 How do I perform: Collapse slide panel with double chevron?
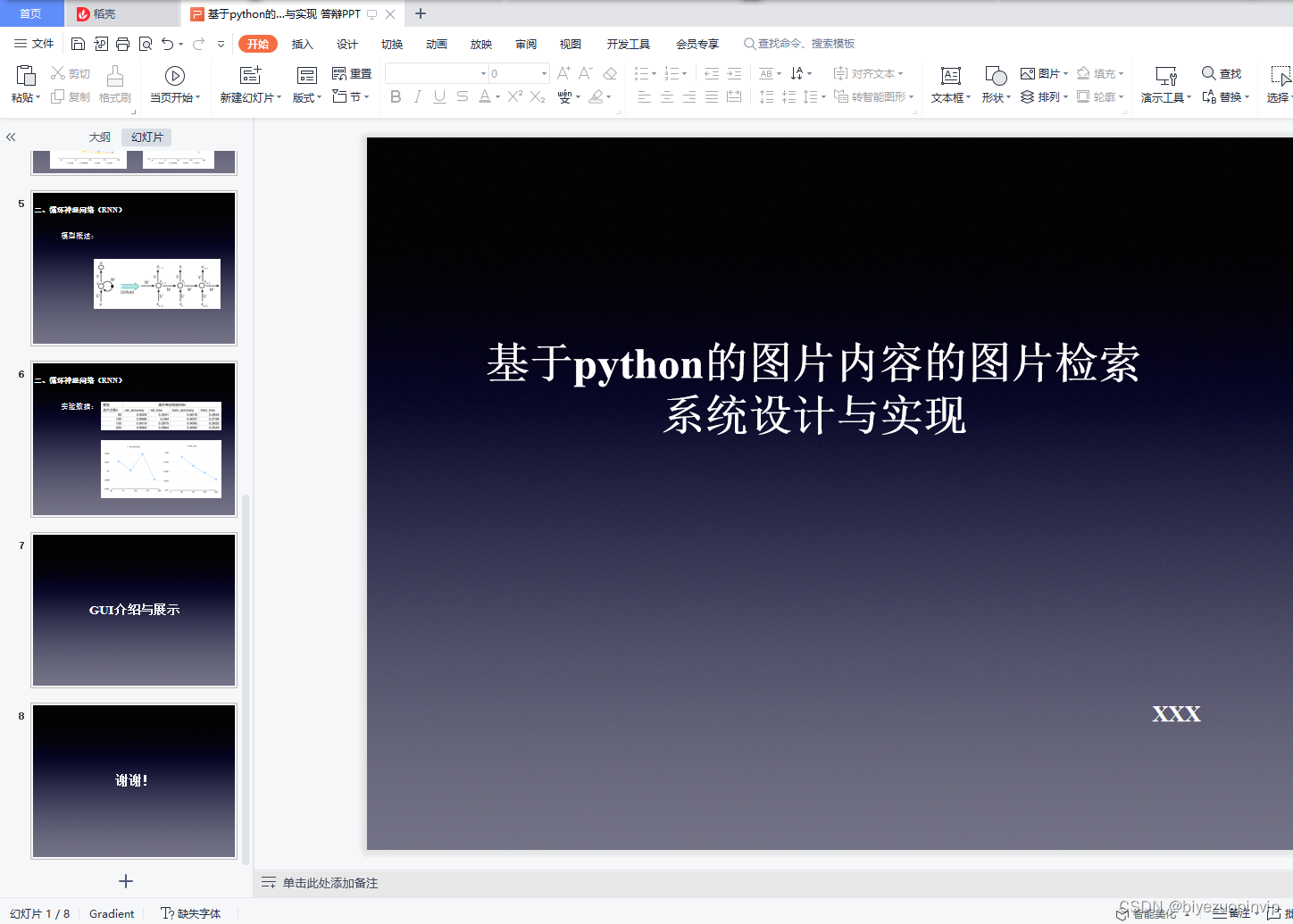(x=11, y=137)
